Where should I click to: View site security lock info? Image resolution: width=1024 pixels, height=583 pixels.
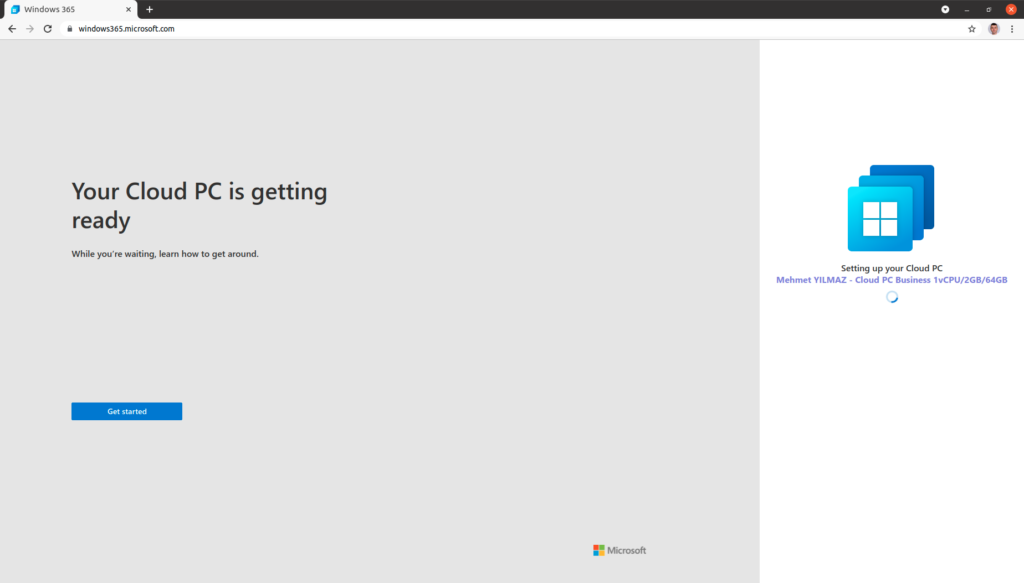(69, 29)
